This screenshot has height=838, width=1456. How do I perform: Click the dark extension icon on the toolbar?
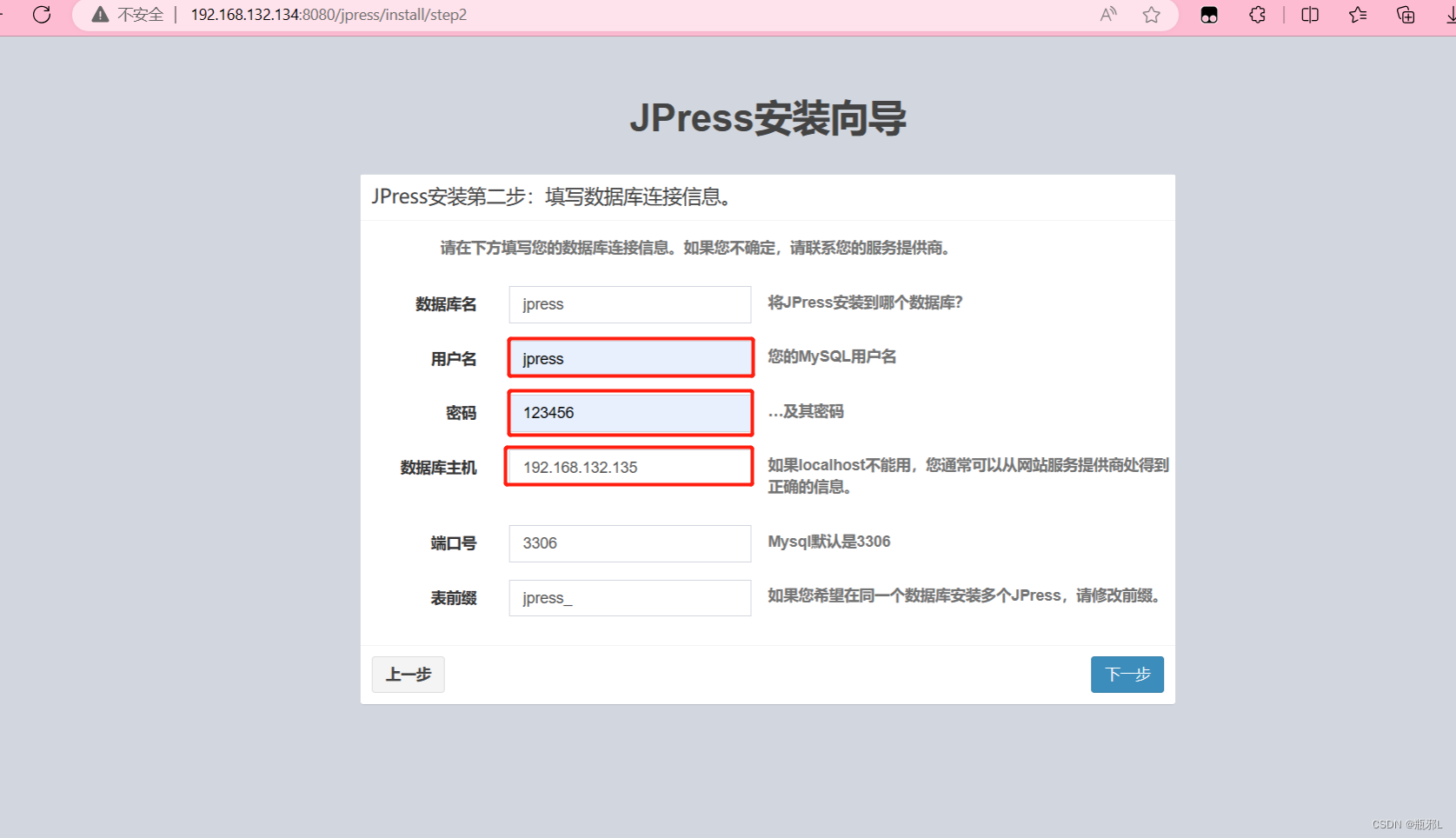[x=1208, y=15]
